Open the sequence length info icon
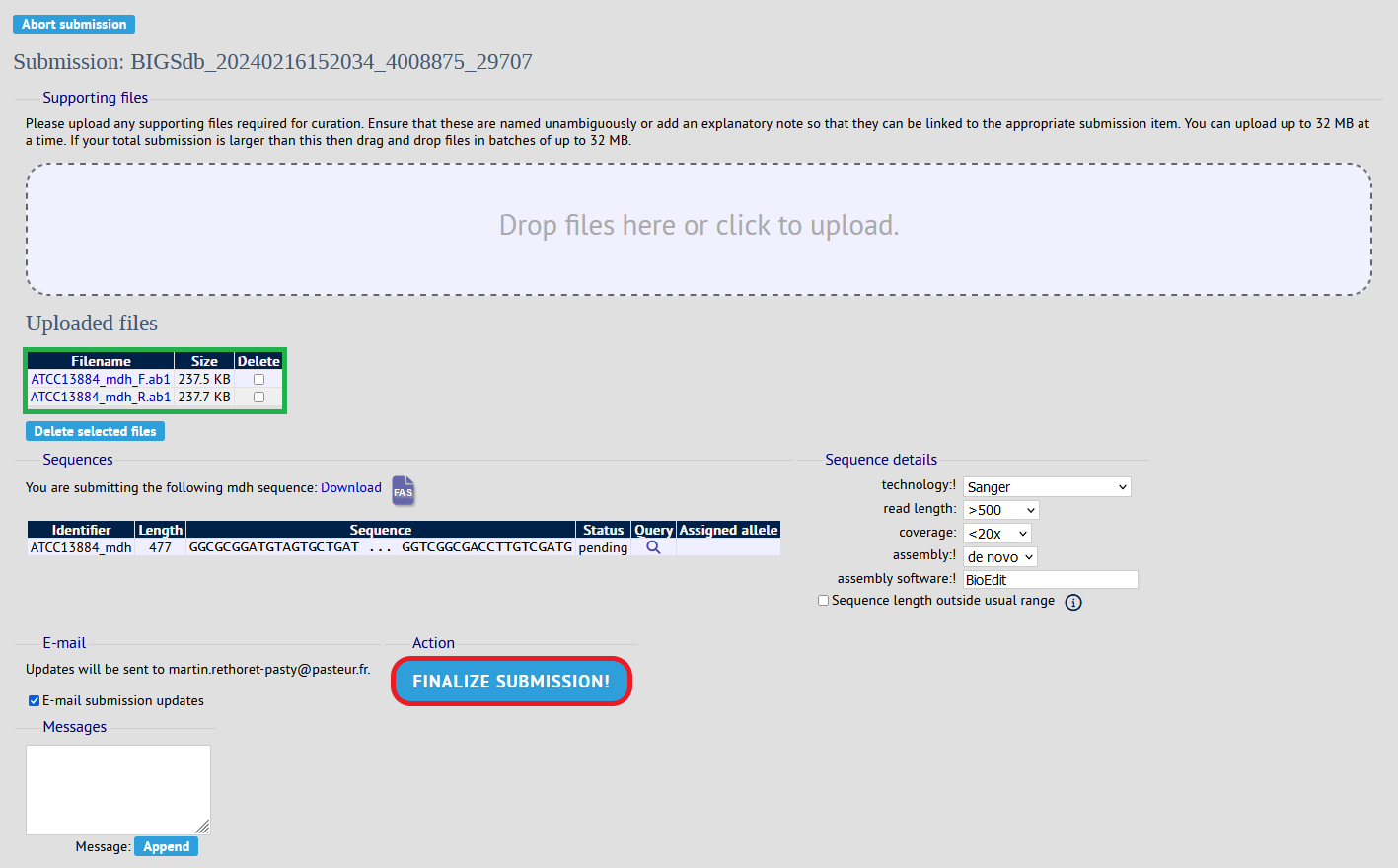 coord(1073,602)
